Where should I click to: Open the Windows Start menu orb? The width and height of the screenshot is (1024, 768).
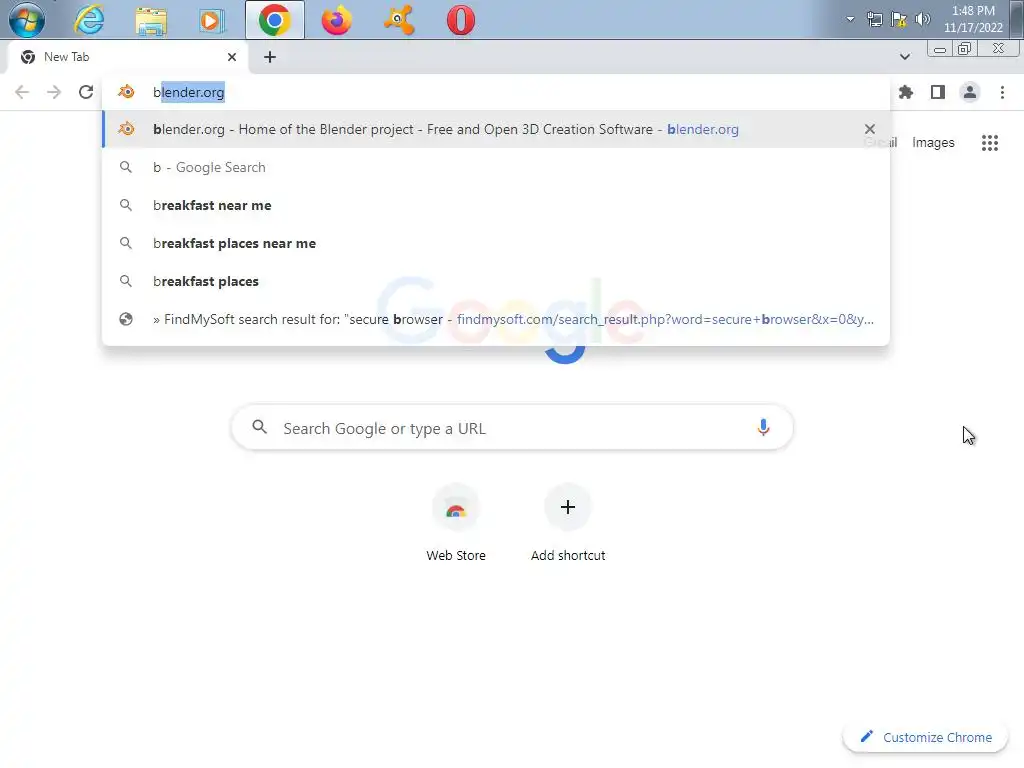pyautogui.click(x=26, y=20)
